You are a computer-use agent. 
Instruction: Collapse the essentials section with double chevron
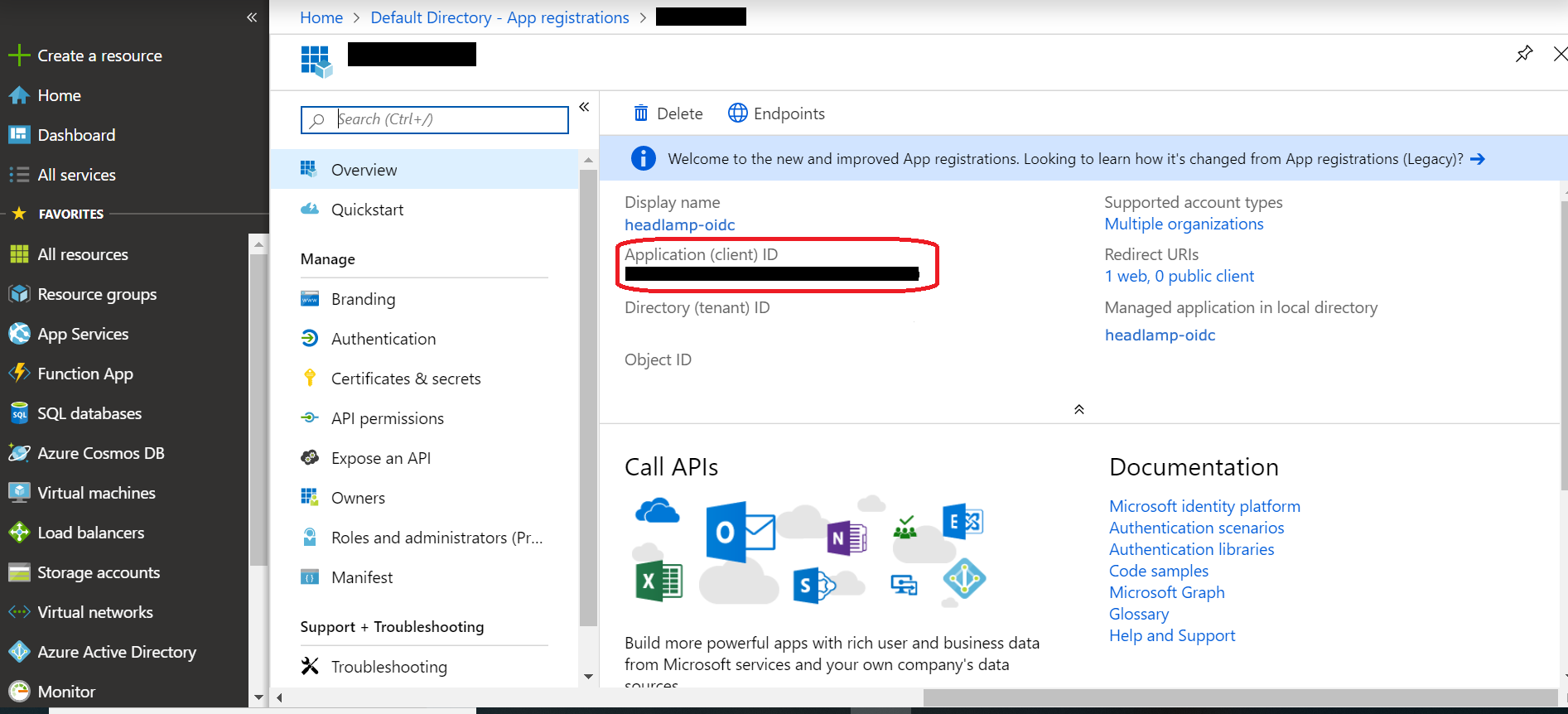coord(1079,409)
